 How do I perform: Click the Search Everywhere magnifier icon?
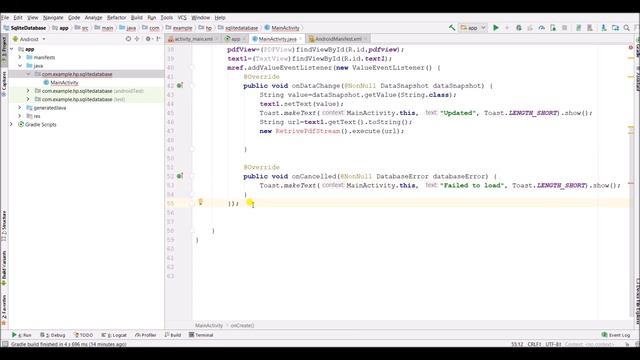(x=627, y=28)
